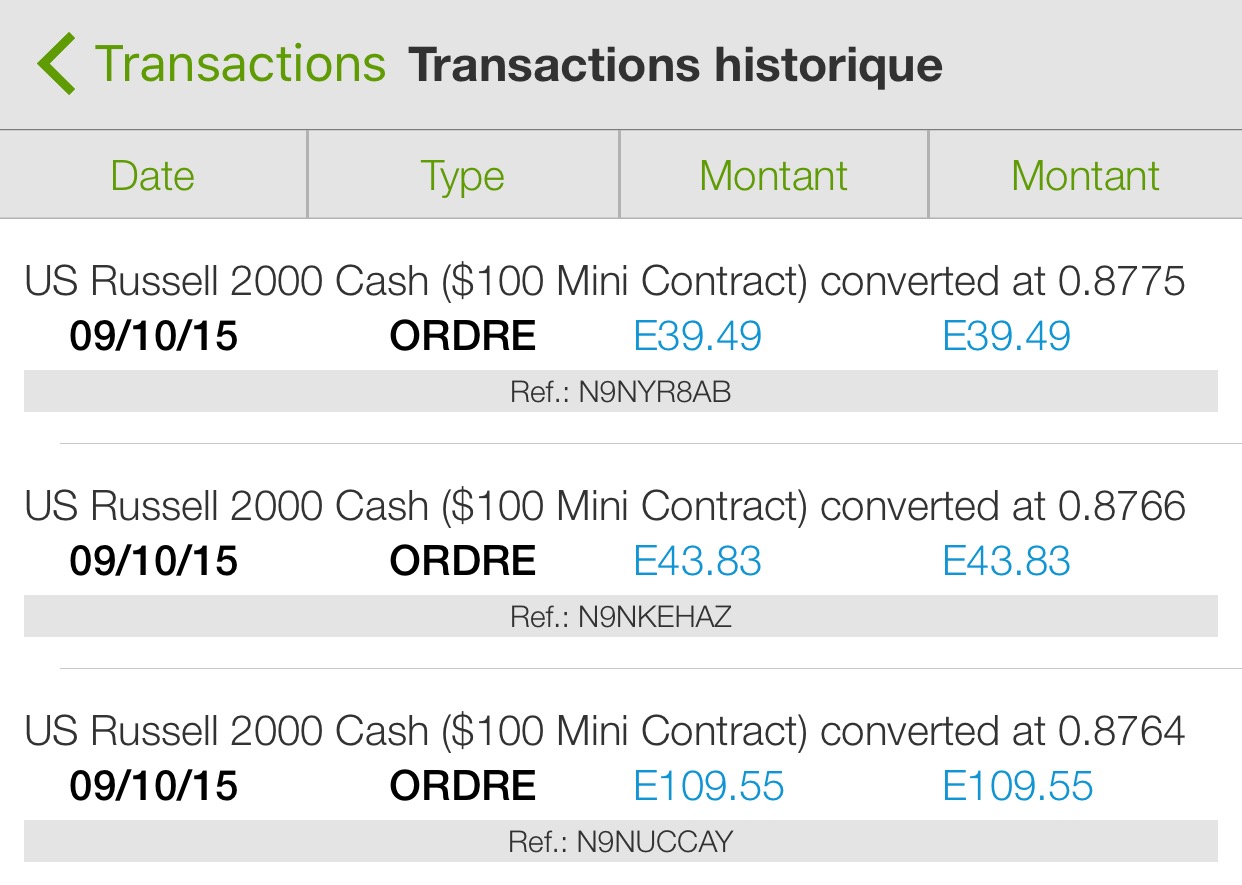Go back to Transactions screen
The height and width of the screenshot is (885, 1242).
pos(240,64)
